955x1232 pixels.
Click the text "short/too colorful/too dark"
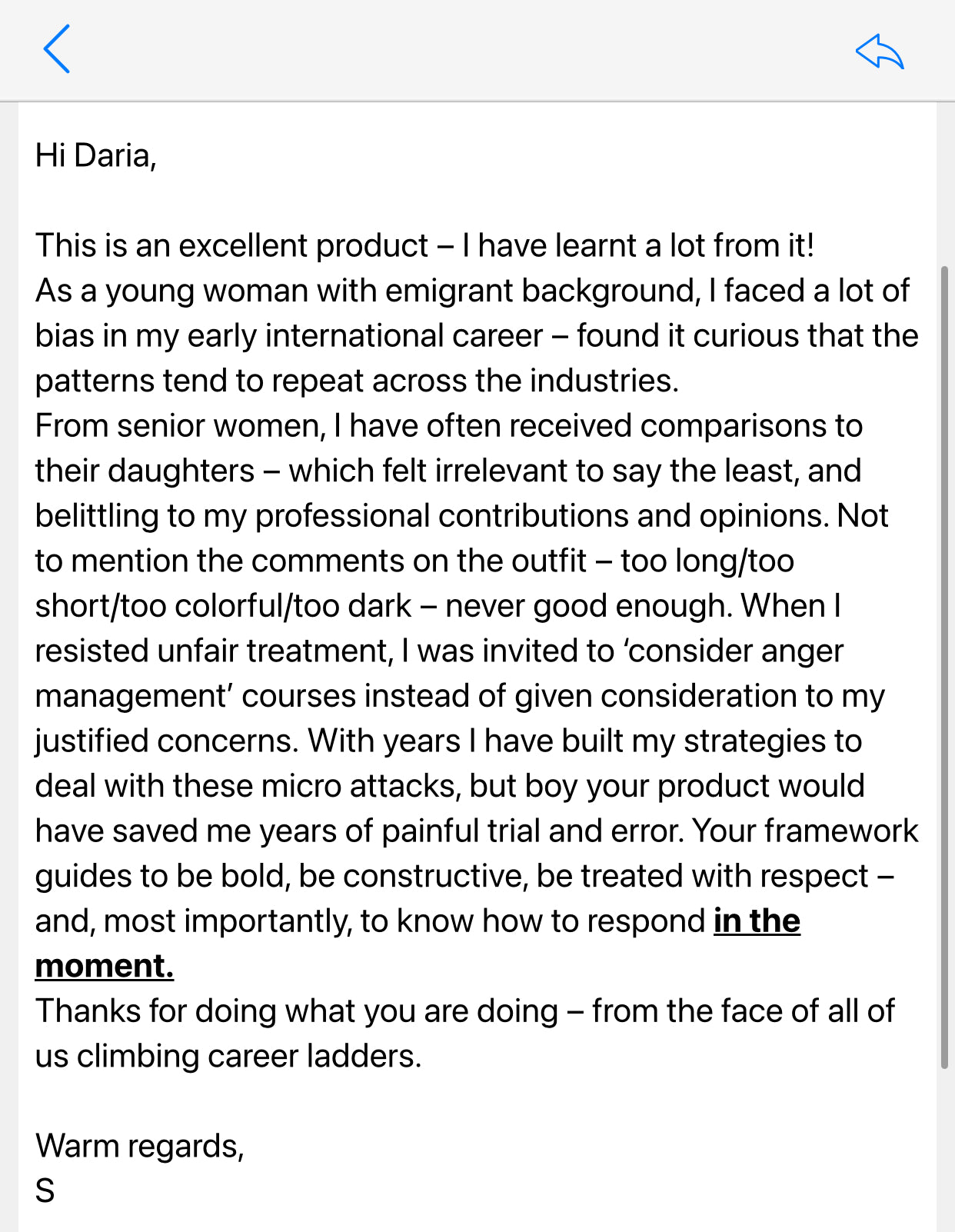[223, 606]
